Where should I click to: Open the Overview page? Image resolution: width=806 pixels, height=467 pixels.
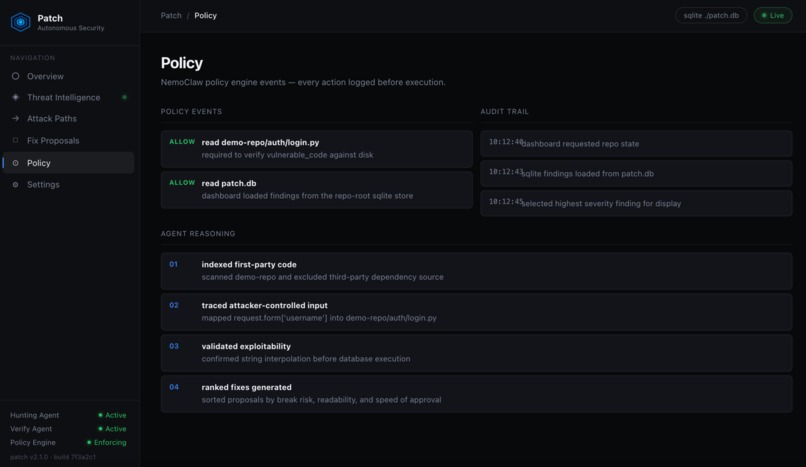tap(68, 76)
